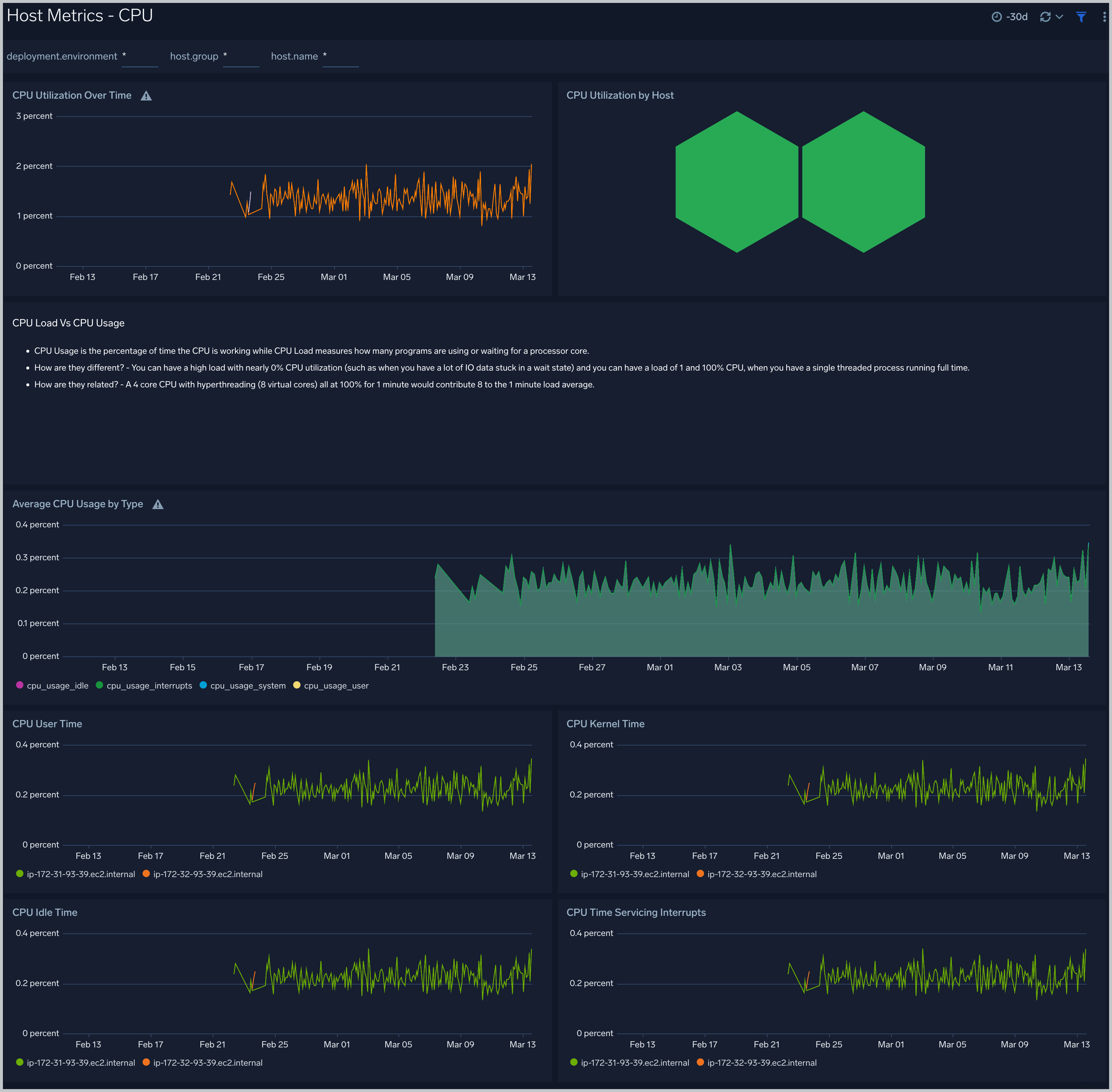The image size is (1112, 1092).
Task: Click the CPU Kernel Time panel title
Action: point(605,724)
